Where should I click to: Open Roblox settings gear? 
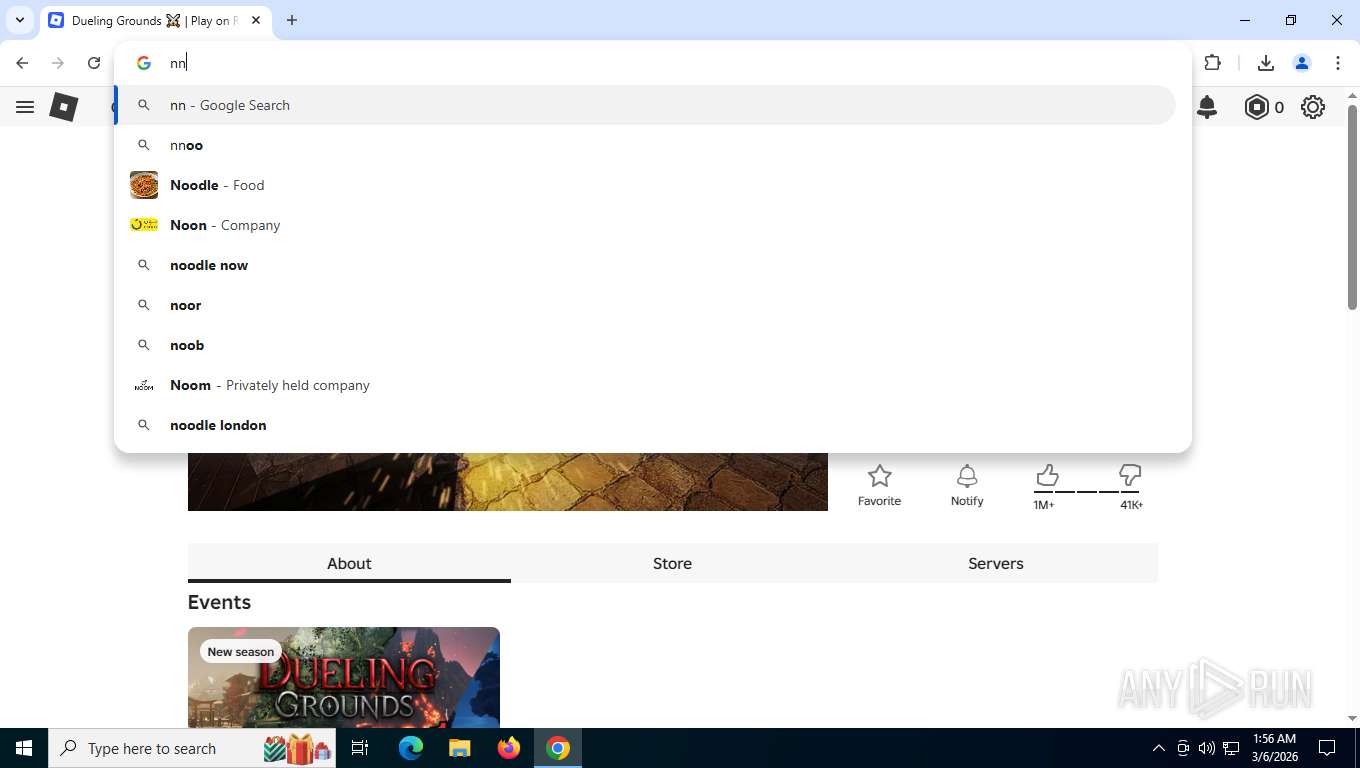[x=1313, y=107]
